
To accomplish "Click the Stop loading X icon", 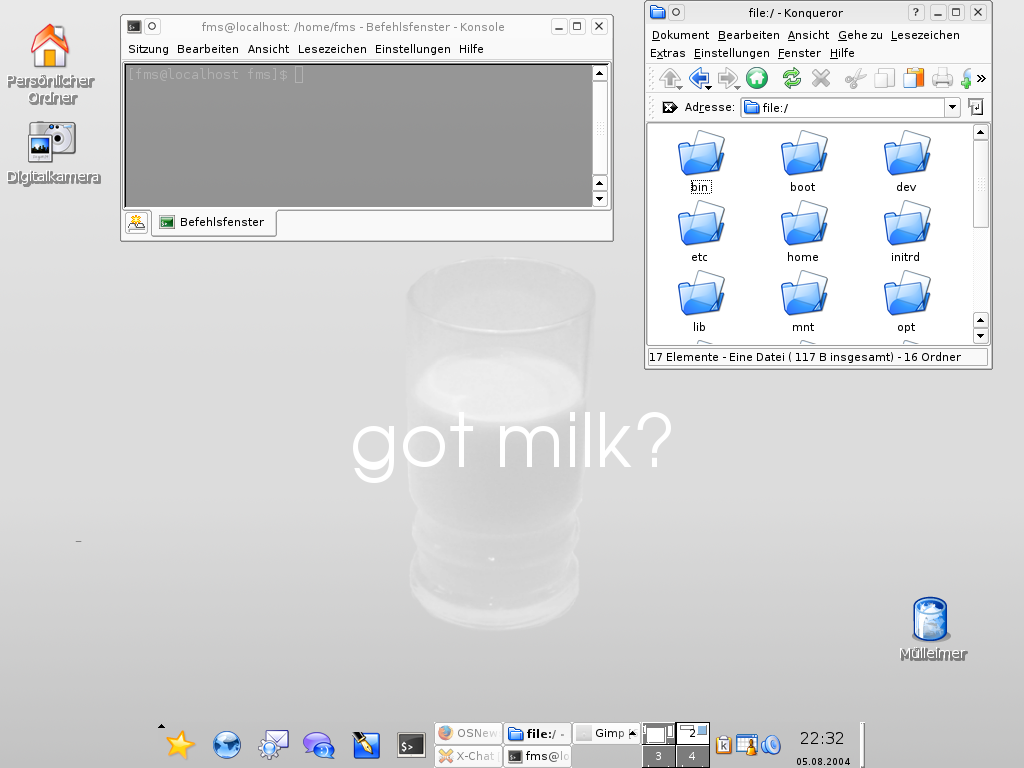I will pyautogui.click(x=821, y=78).
